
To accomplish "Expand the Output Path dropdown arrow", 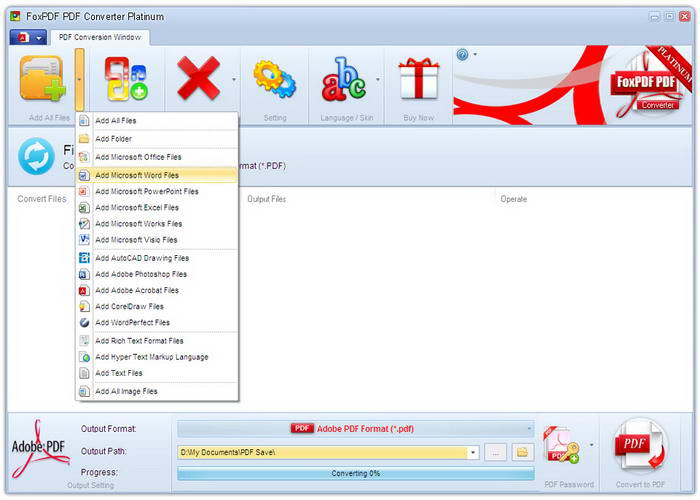I will [473, 452].
